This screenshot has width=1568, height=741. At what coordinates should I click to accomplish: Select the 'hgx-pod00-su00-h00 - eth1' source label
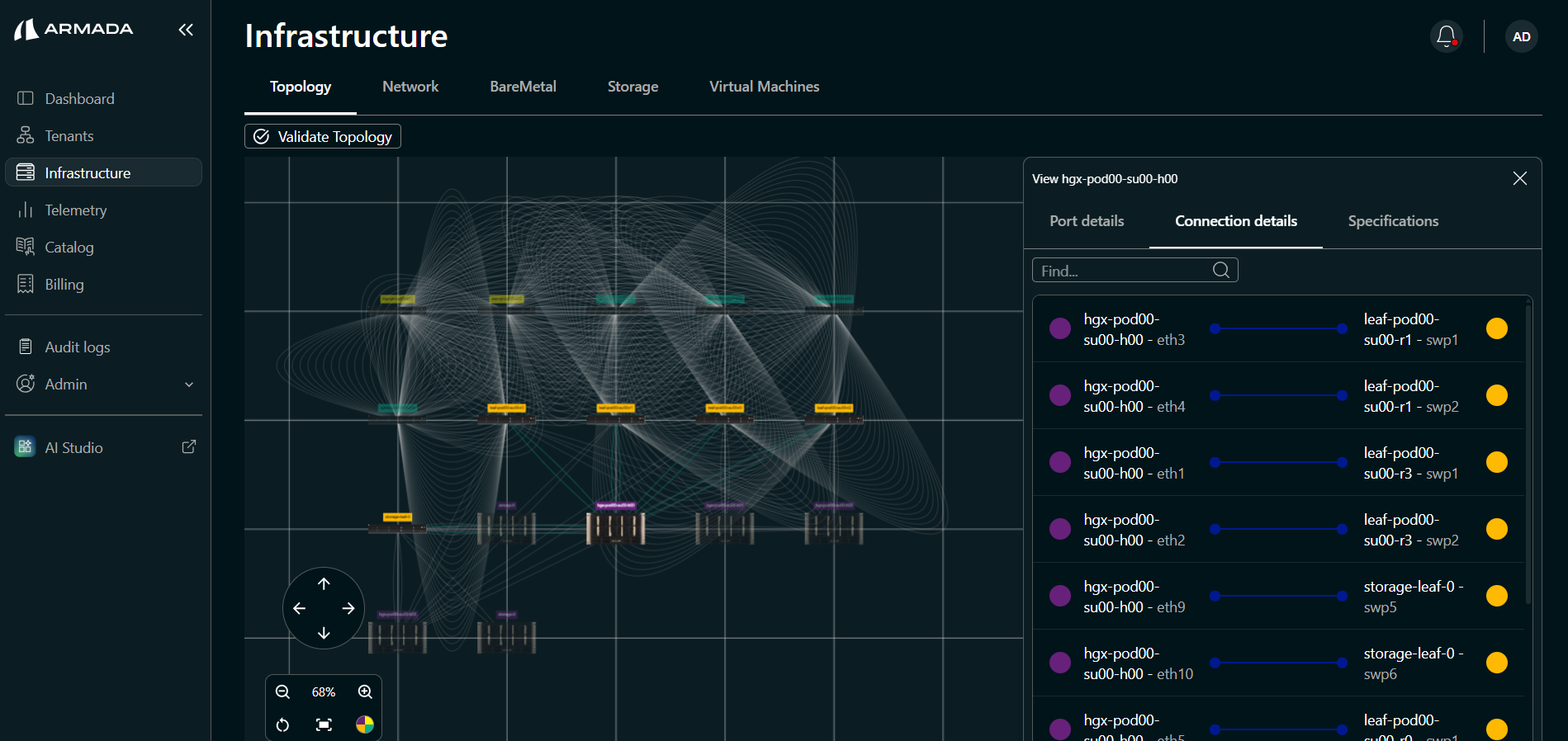[1134, 463]
